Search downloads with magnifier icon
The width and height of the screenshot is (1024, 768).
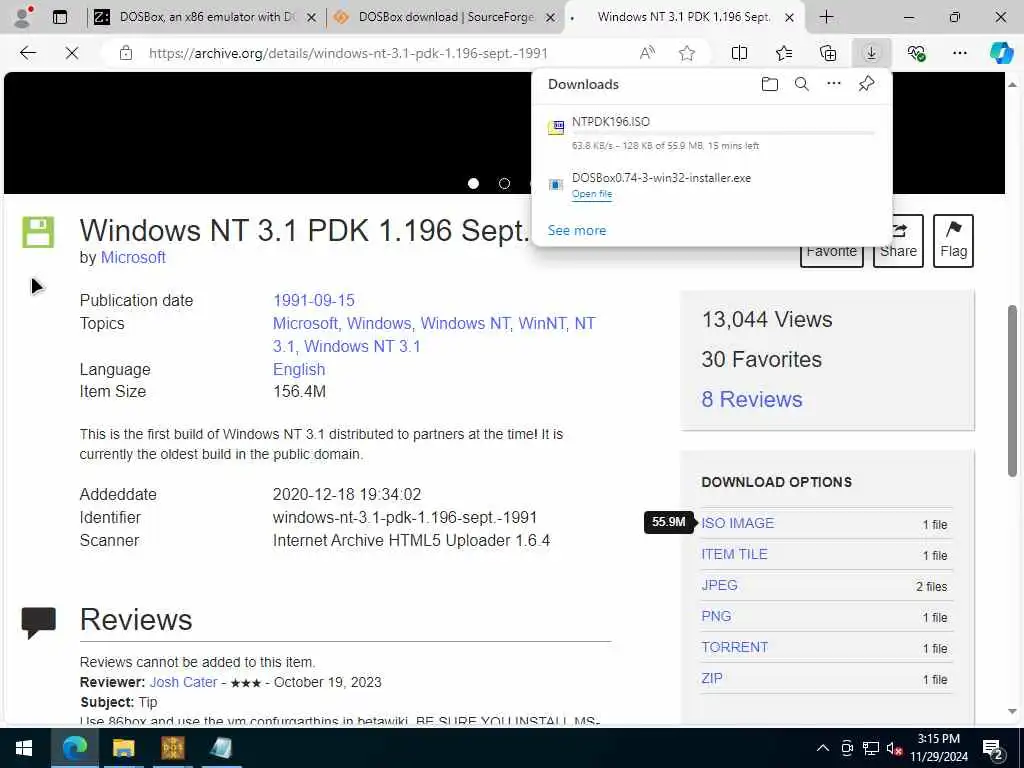(x=802, y=84)
